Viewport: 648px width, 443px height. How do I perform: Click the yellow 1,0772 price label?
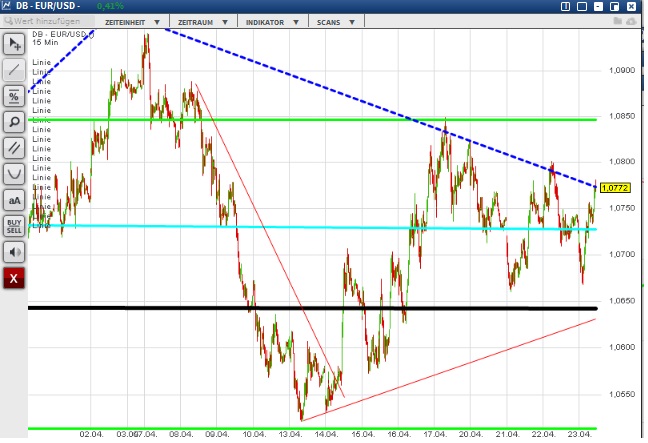point(615,188)
